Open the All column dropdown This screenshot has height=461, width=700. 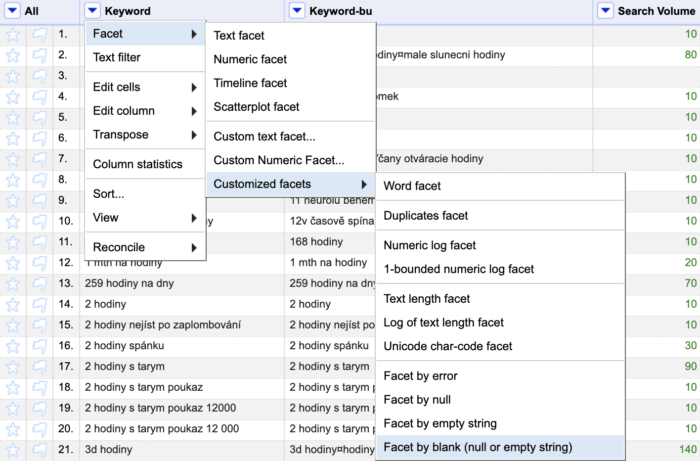[12, 11]
